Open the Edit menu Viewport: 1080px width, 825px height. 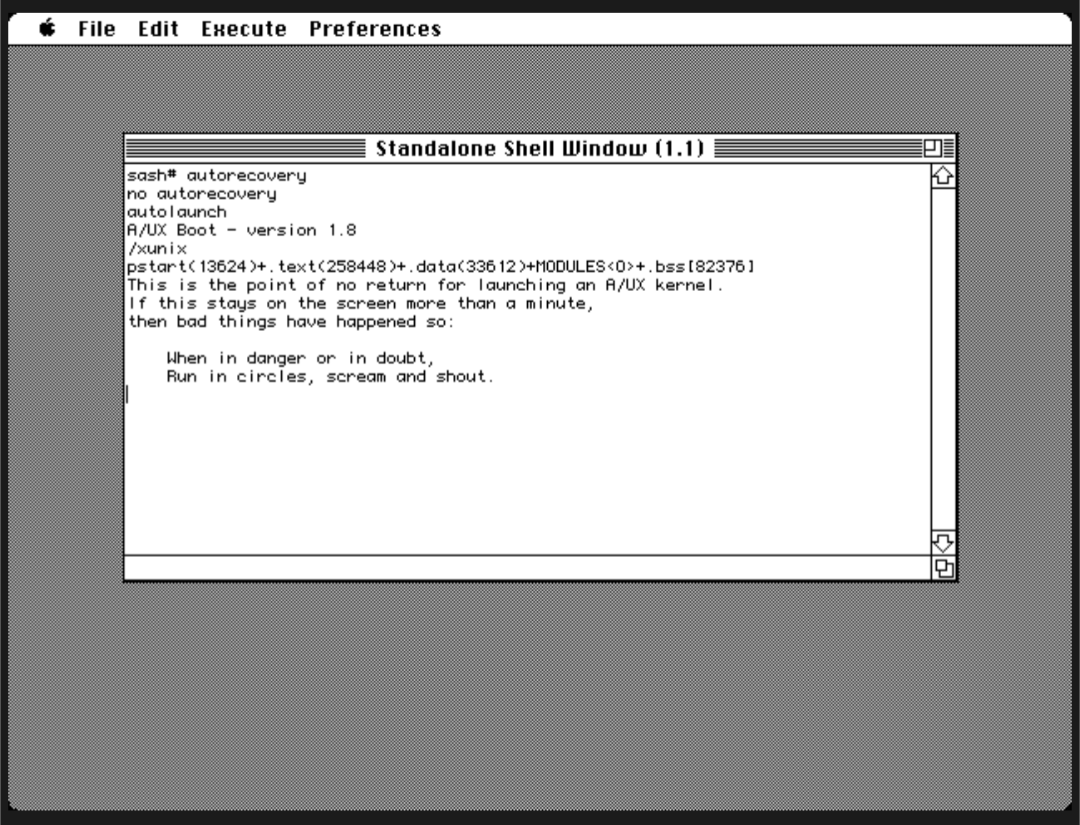[x=158, y=29]
